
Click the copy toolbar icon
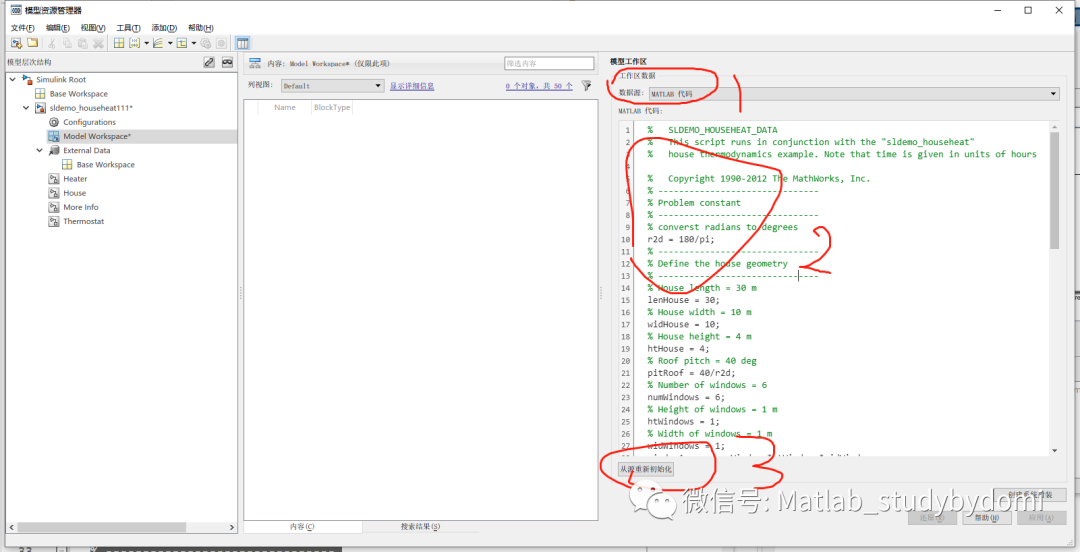click(68, 43)
